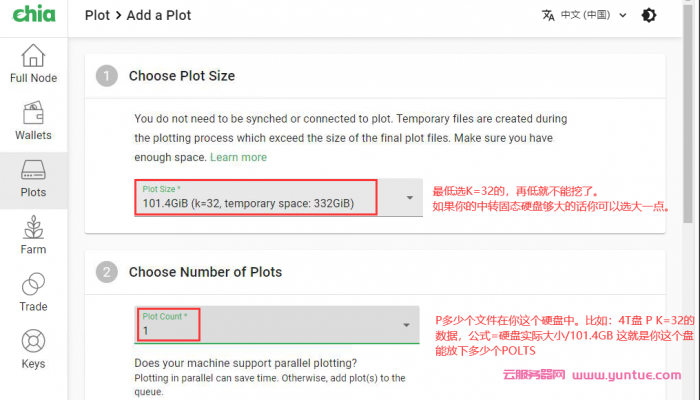Click the Farm menu label
Viewport: 700px width, 400px height.
(x=33, y=249)
